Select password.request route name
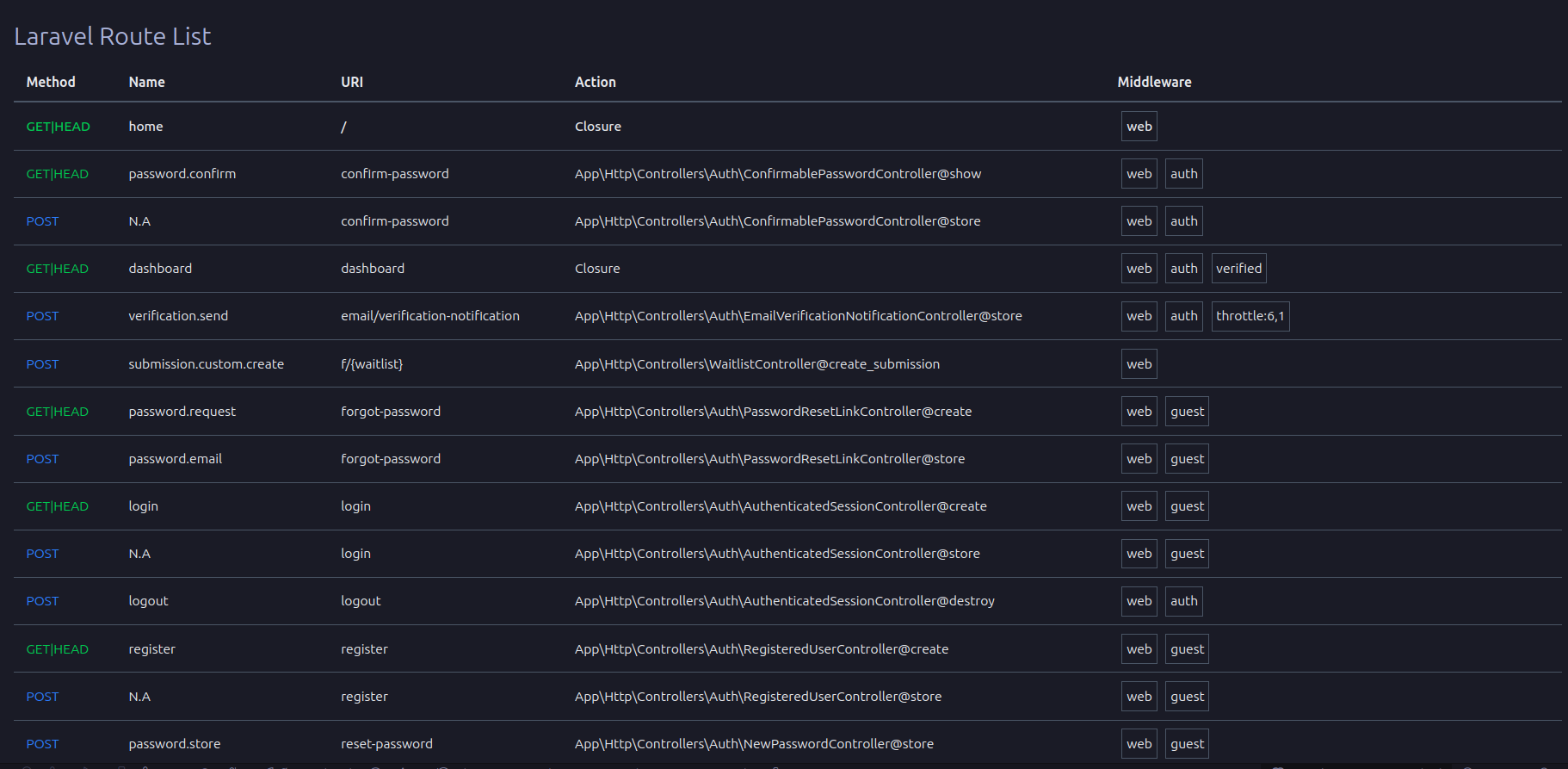This screenshot has width=1568, height=769. click(182, 412)
